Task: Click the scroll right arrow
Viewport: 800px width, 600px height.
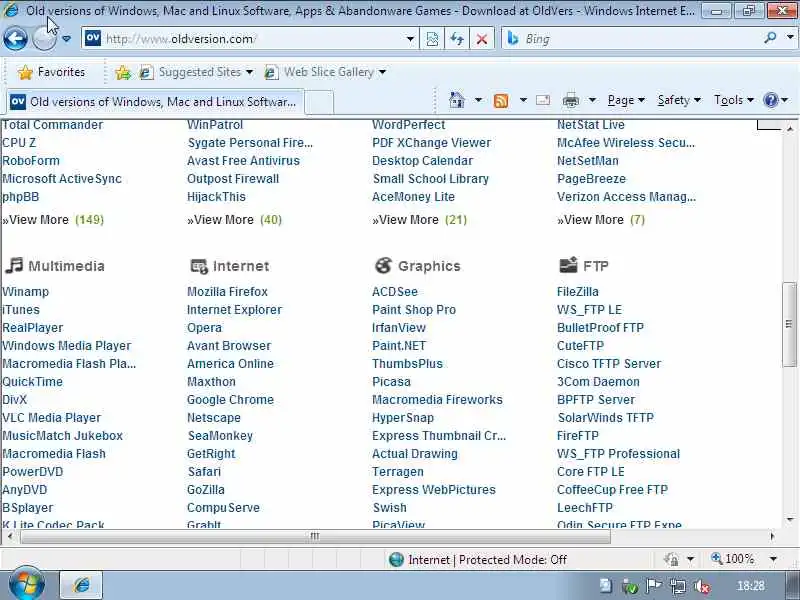Action: (x=772, y=536)
